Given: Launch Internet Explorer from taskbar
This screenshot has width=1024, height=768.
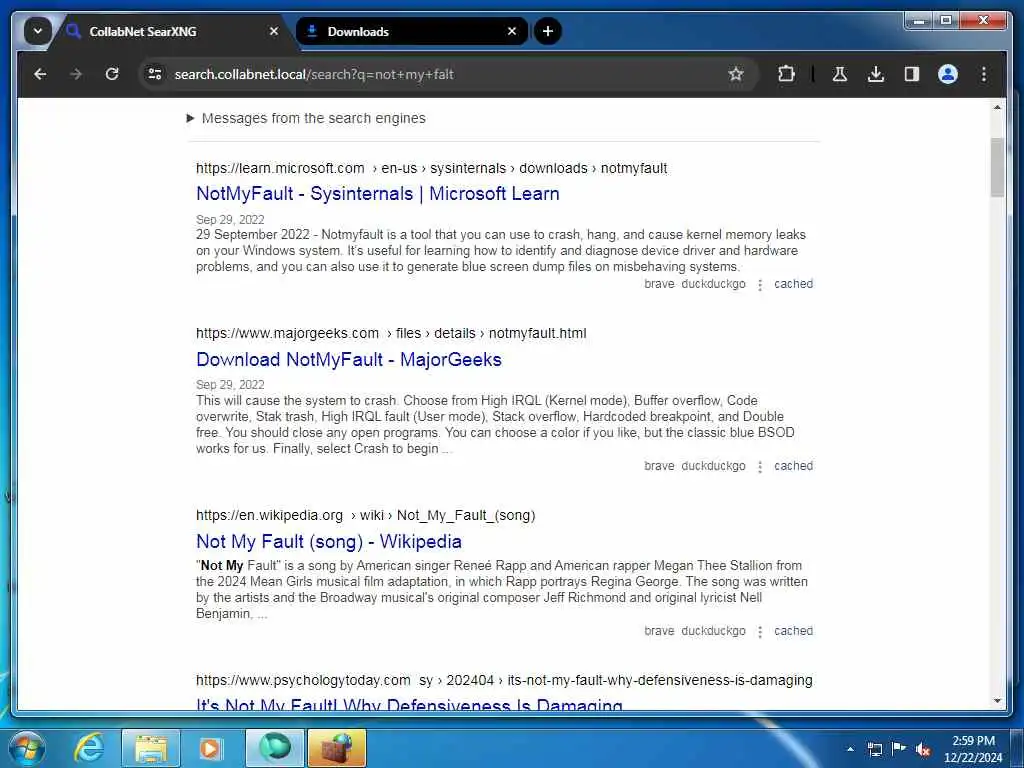Looking at the screenshot, I should [89, 748].
